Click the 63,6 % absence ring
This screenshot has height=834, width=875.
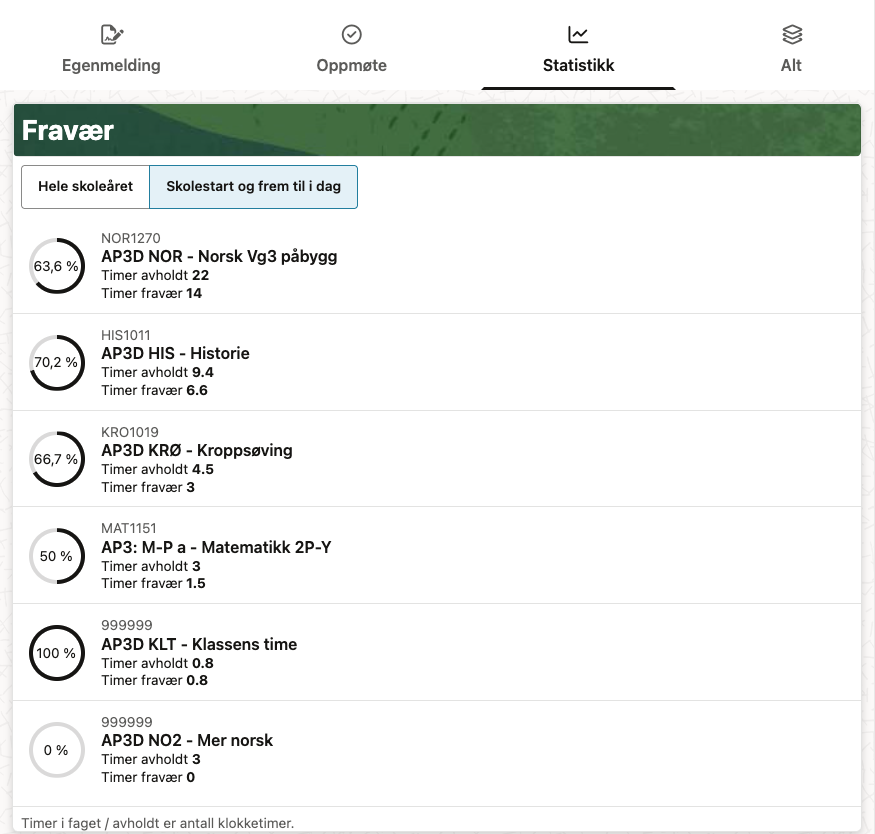click(57, 266)
